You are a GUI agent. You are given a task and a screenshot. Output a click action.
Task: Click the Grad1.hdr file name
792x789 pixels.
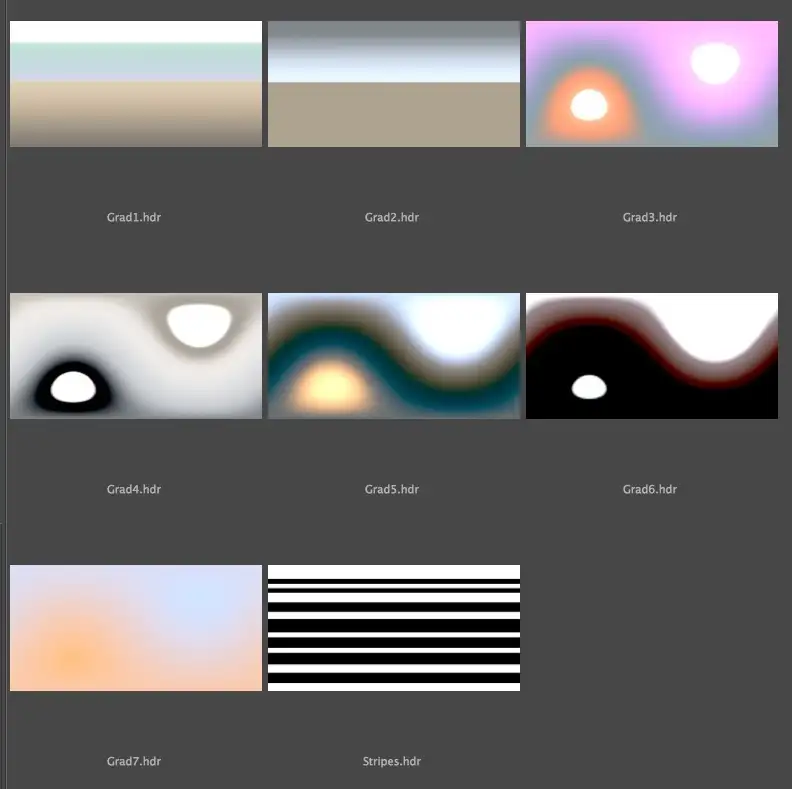(x=134, y=217)
